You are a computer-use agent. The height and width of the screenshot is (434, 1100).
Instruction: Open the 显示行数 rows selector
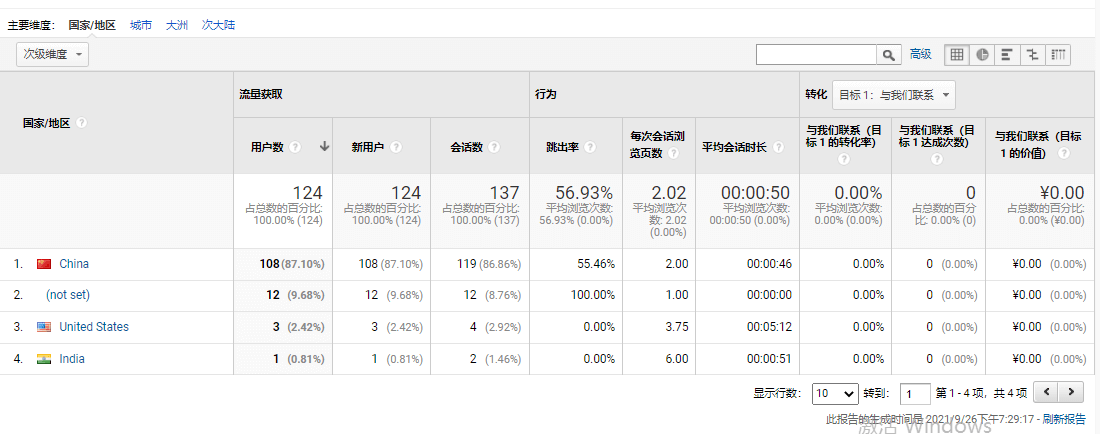835,393
